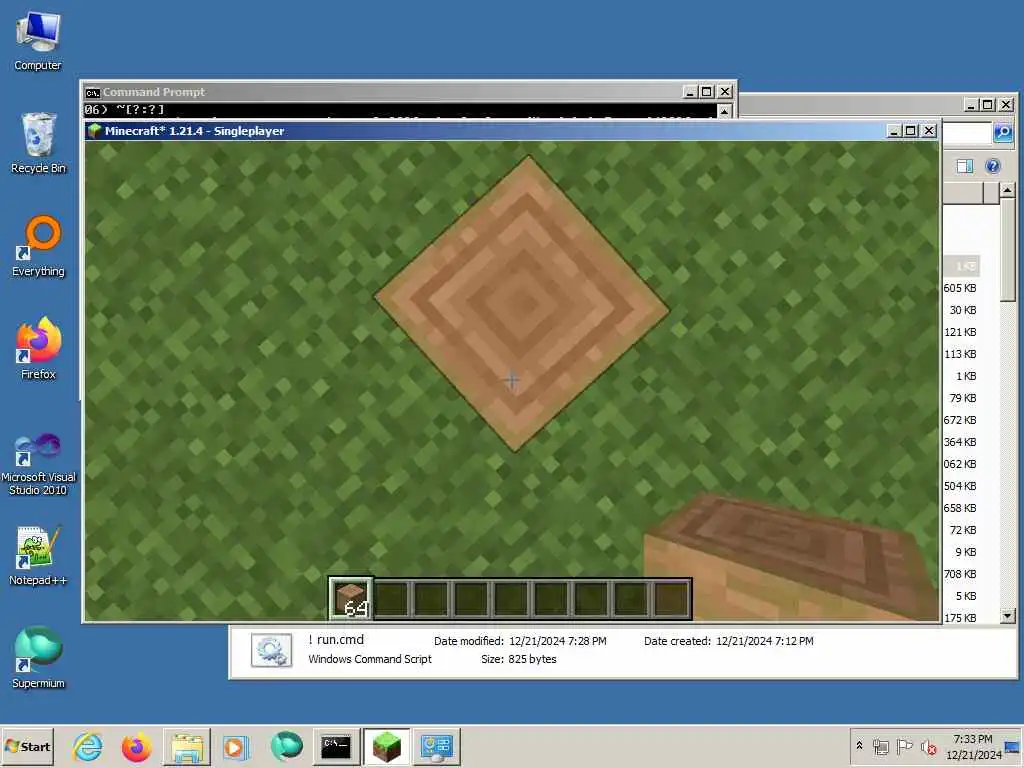
Task: Open the Start menu
Action: 27,746
